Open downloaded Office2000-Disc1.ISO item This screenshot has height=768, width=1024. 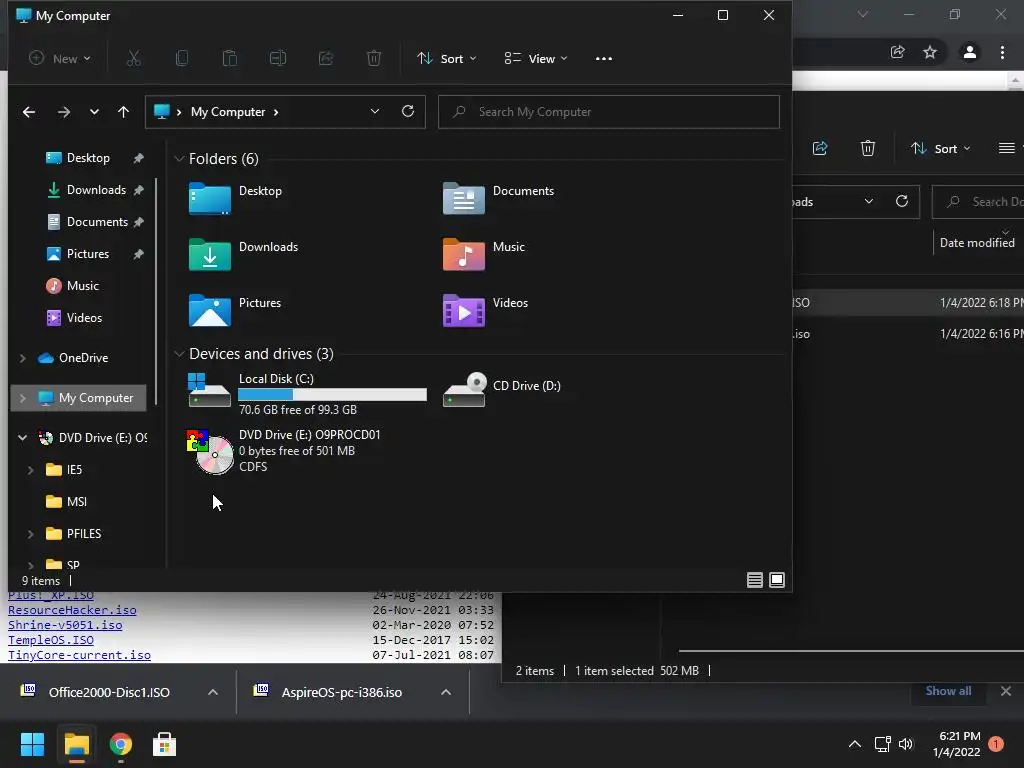(109, 692)
